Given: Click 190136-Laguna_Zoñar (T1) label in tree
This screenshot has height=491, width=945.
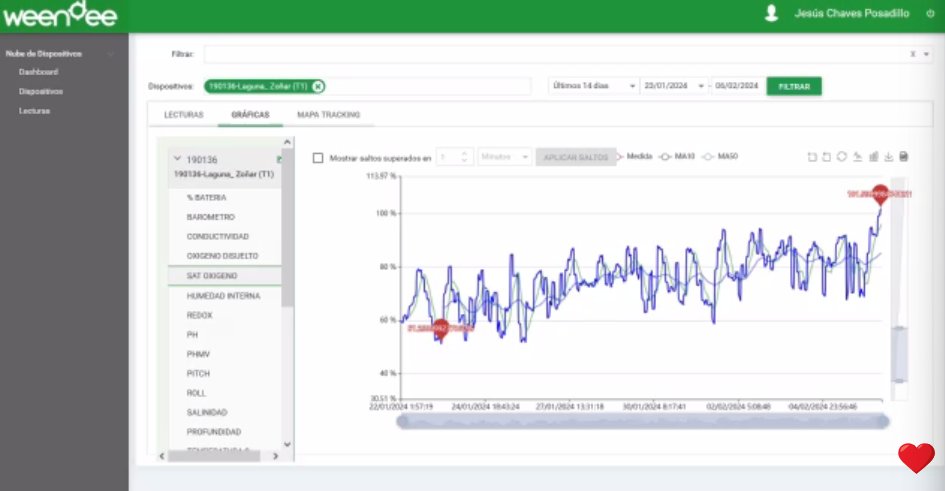Looking at the screenshot, I should (224, 174).
